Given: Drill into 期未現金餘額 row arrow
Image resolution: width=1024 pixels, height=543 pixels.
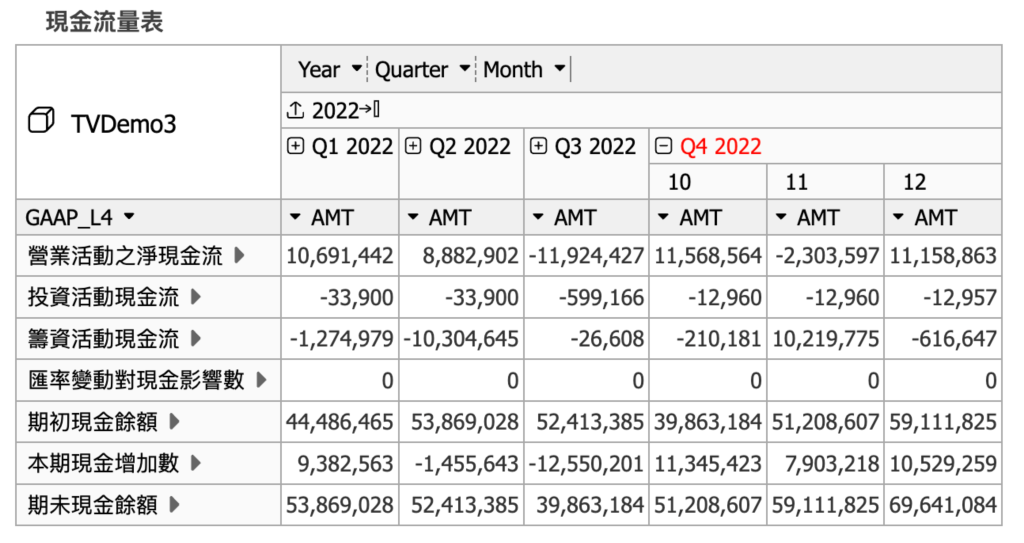Looking at the screenshot, I should (x=175, y=505).
